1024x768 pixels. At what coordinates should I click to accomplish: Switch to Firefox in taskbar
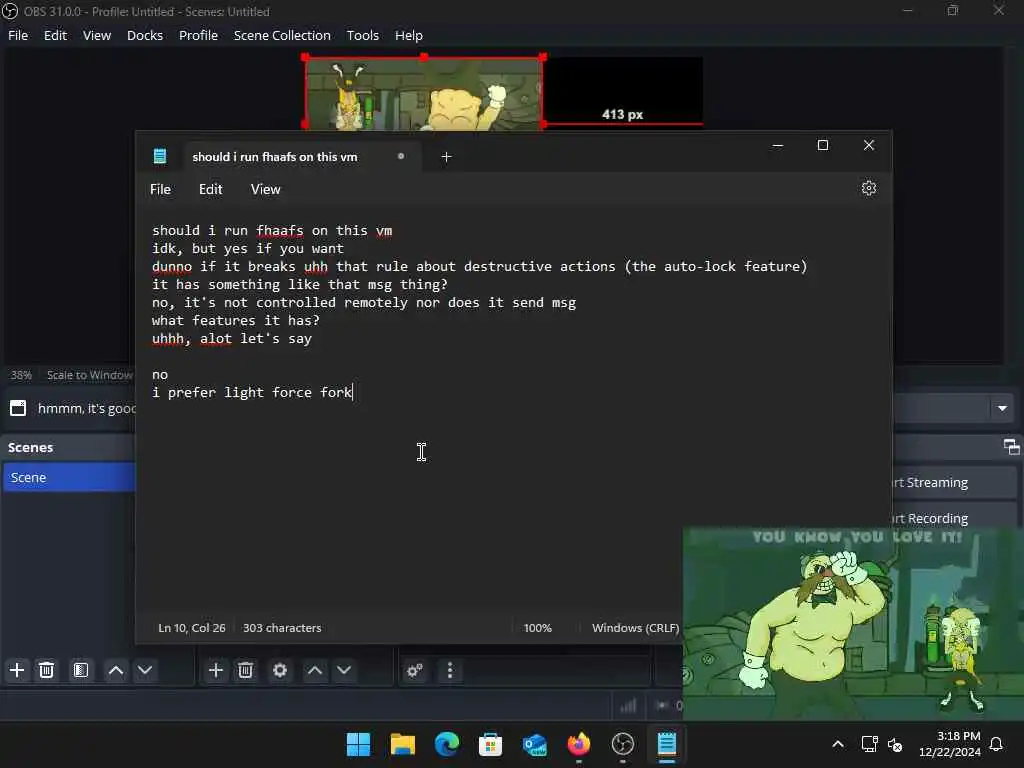579,744
